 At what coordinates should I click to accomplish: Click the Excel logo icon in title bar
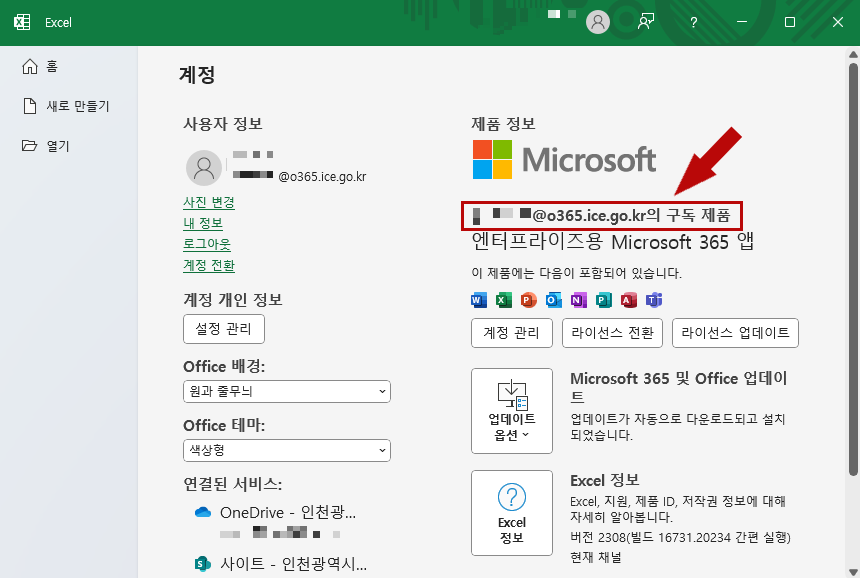coord(22,22)
